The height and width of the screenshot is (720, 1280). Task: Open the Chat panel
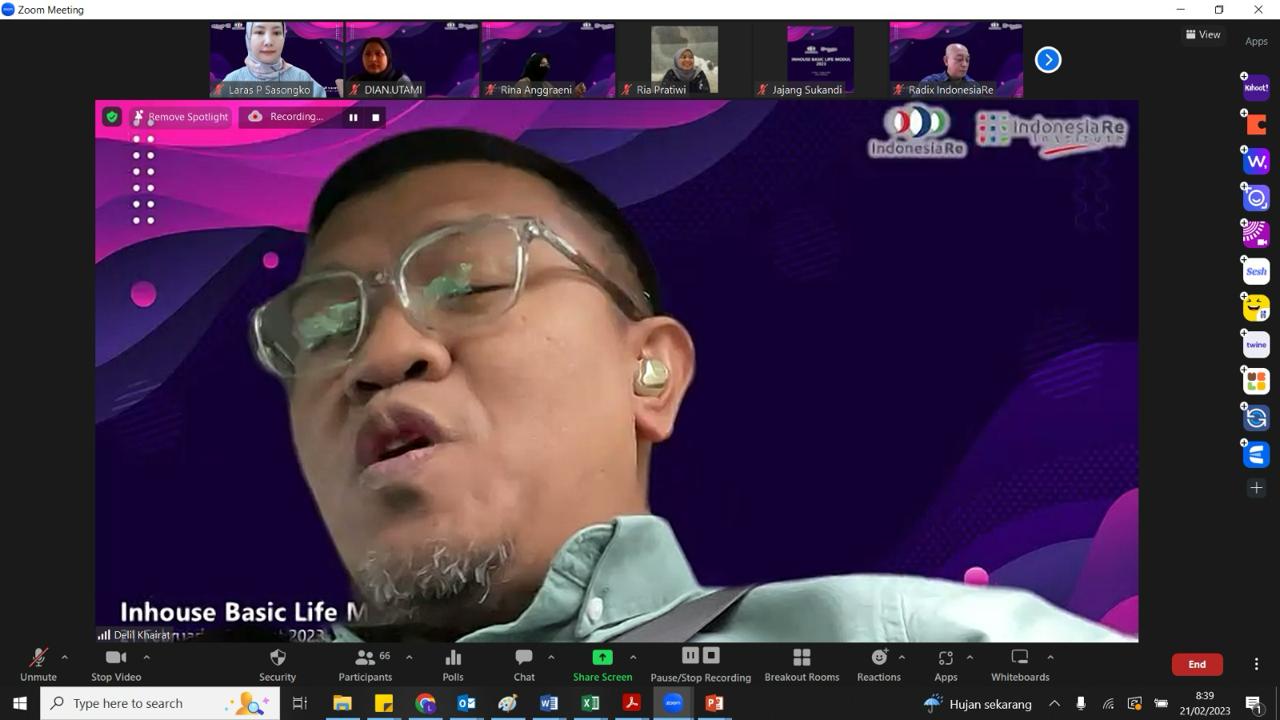[524, 665]
